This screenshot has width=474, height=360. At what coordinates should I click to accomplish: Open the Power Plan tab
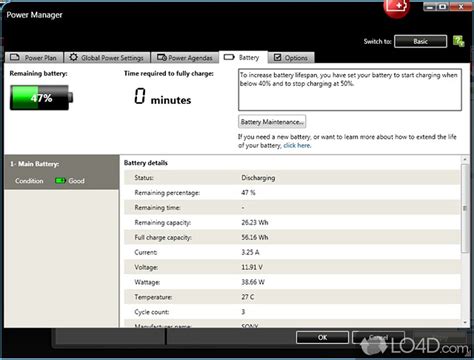point(34,58)
